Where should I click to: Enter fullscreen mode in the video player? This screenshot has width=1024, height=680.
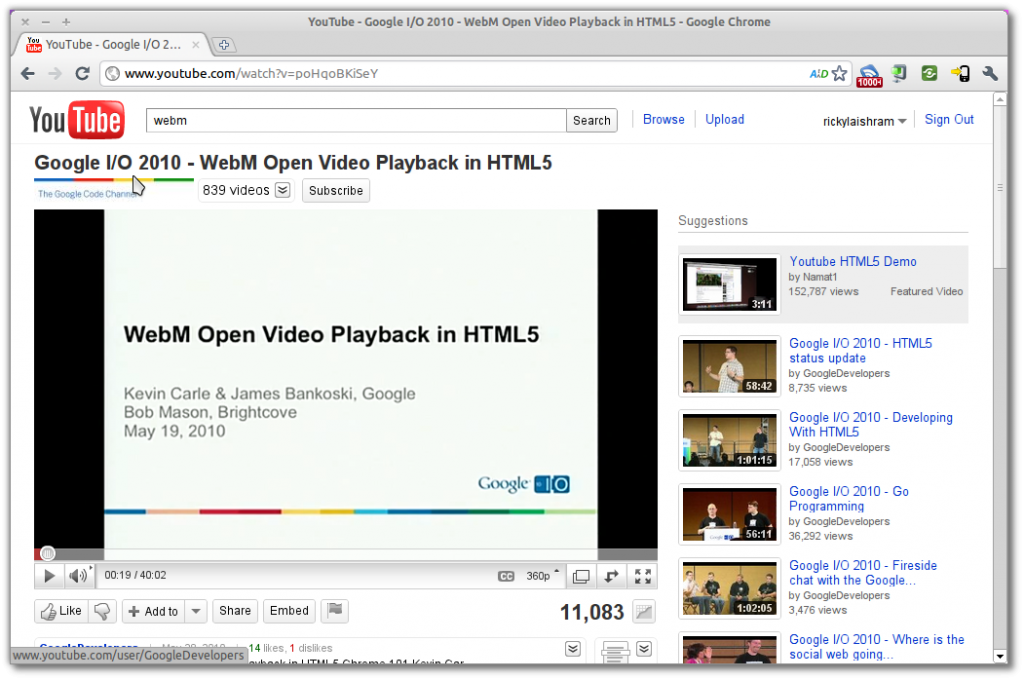(x=643, y=576)
